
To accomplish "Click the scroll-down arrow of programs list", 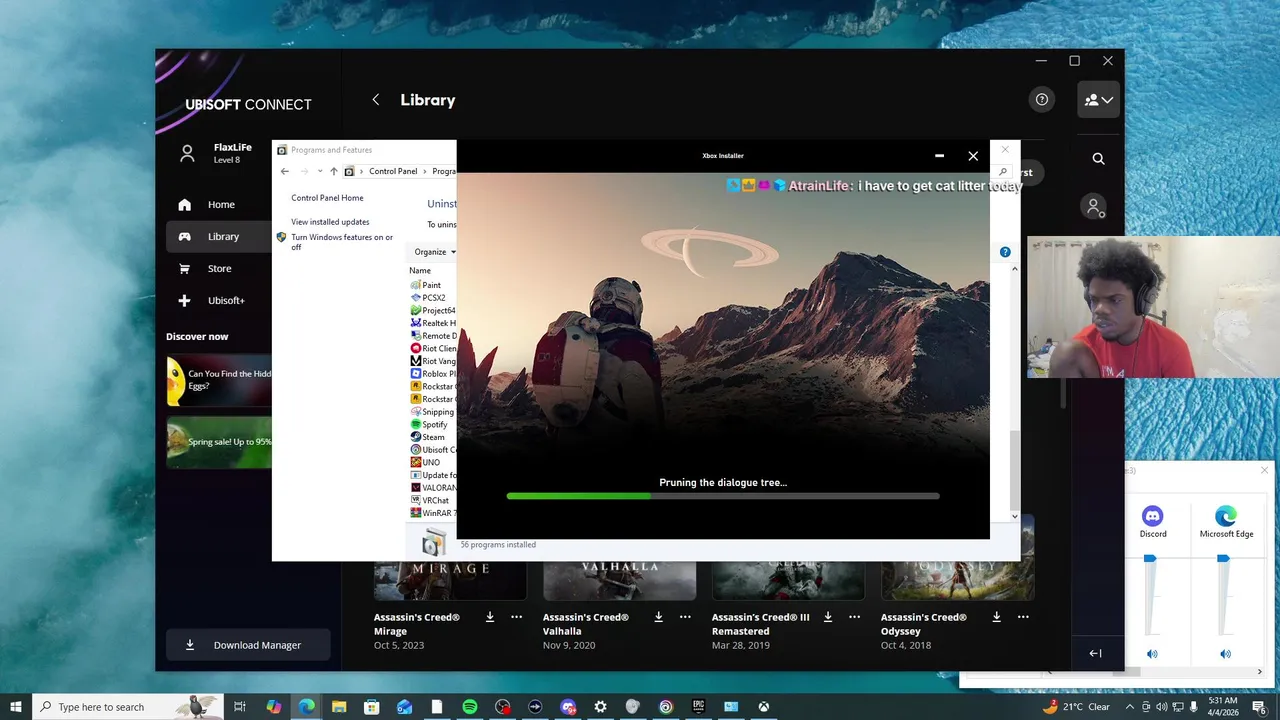I will click(x=1015, y=516).
